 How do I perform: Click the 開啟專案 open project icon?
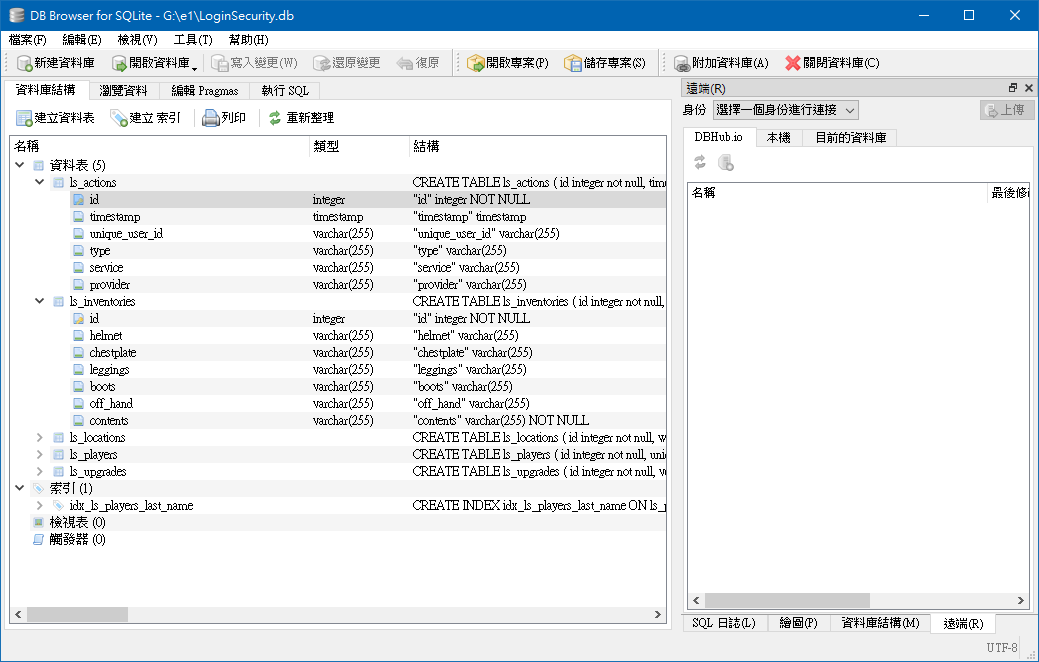[x=476, y=63]
